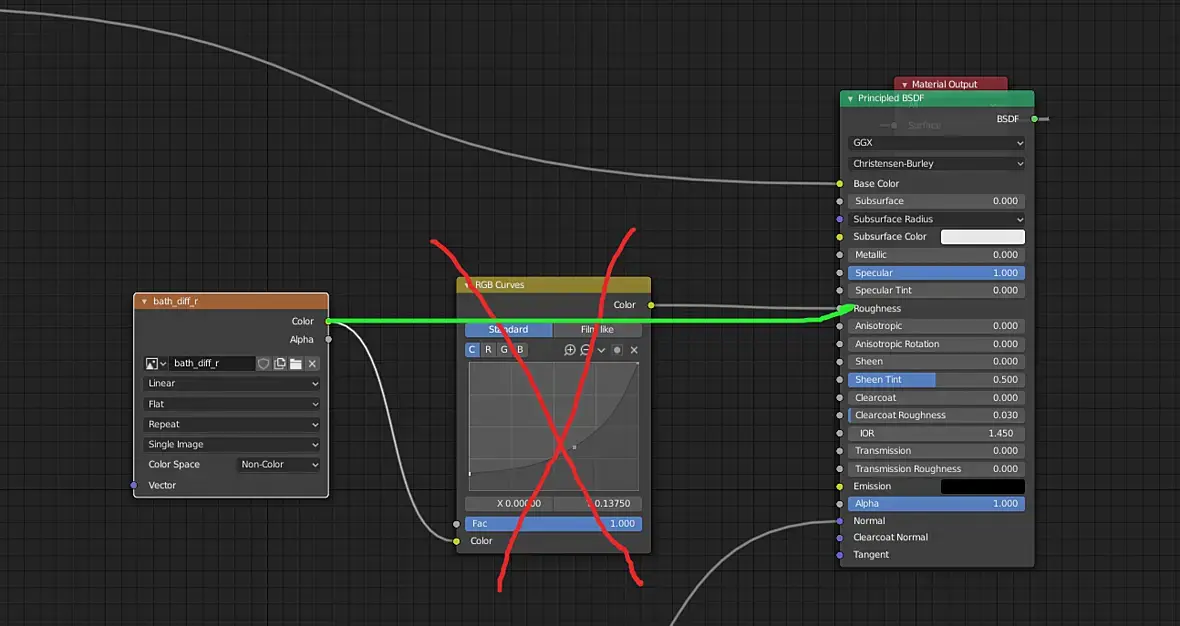1180x626 pixels.
Task: Select the control point on the RGB curve
Action: tap(574, 448)
